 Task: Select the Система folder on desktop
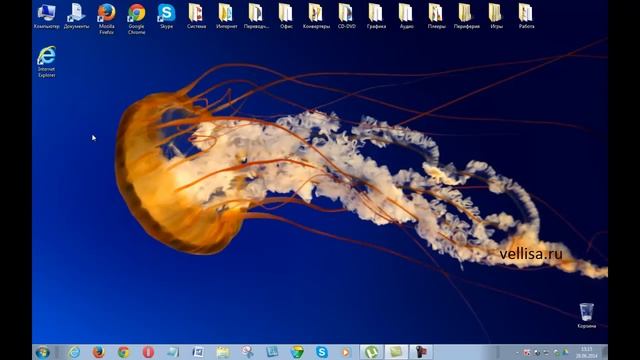click(196, 16)
